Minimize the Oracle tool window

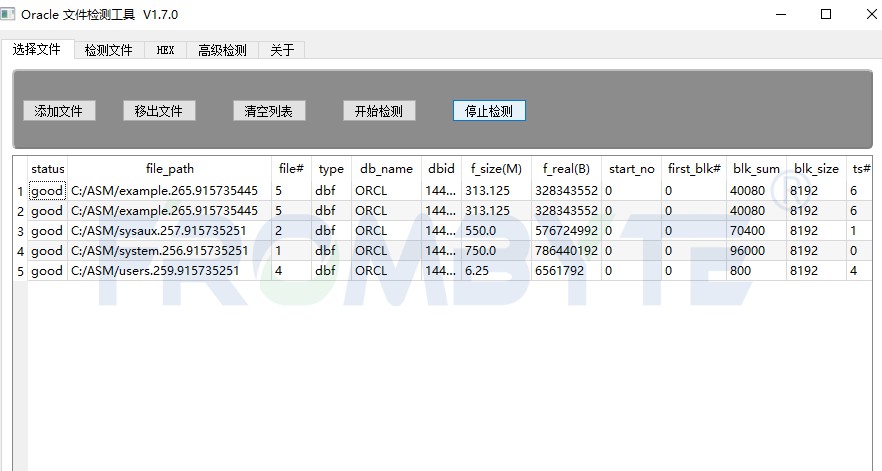tap(781, 14)
